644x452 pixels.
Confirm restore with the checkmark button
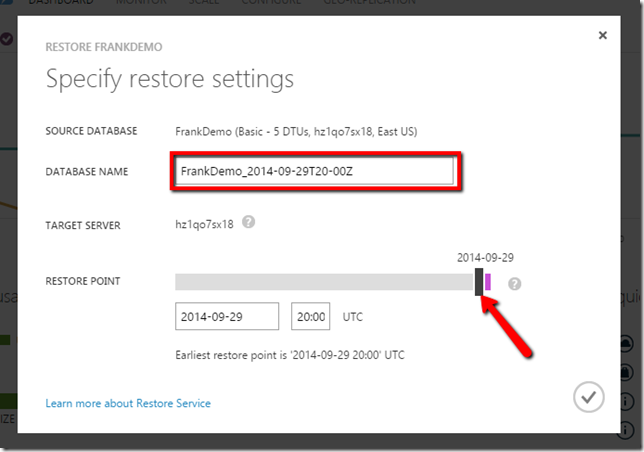589,397
